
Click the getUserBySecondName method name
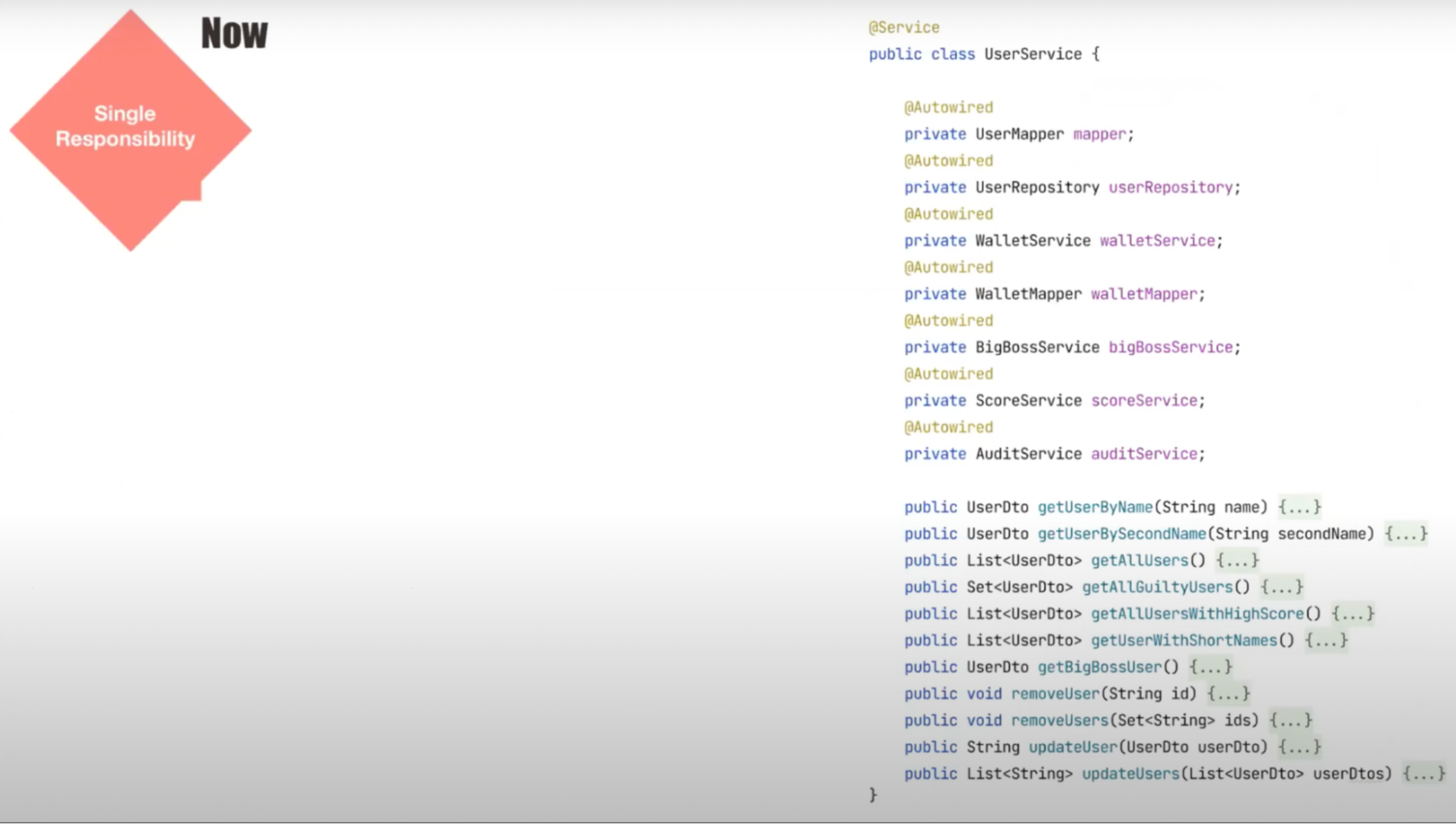click(1122, 534)
